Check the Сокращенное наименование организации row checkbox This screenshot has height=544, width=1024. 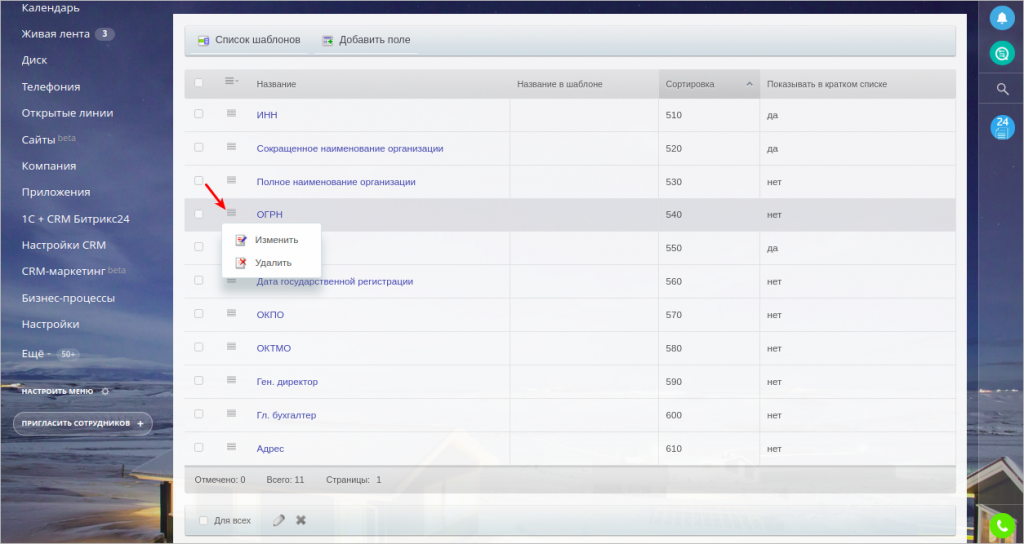199,148
